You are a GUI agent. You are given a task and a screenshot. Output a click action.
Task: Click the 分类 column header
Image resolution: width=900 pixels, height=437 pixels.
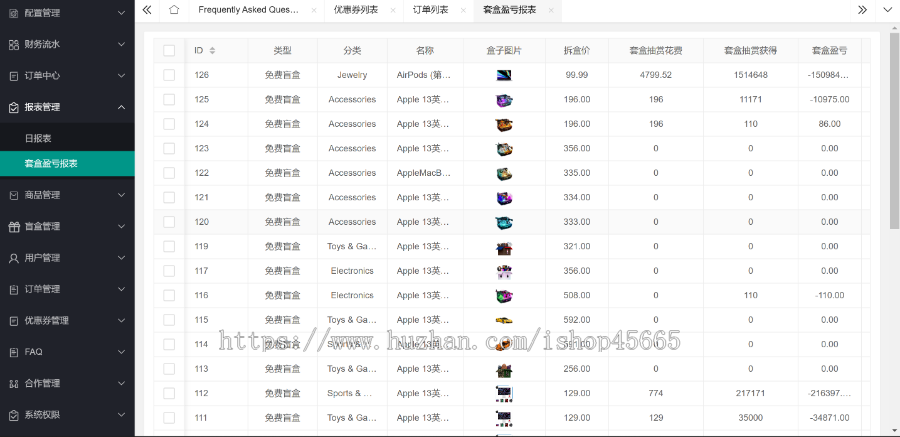(x=352, y=51)
